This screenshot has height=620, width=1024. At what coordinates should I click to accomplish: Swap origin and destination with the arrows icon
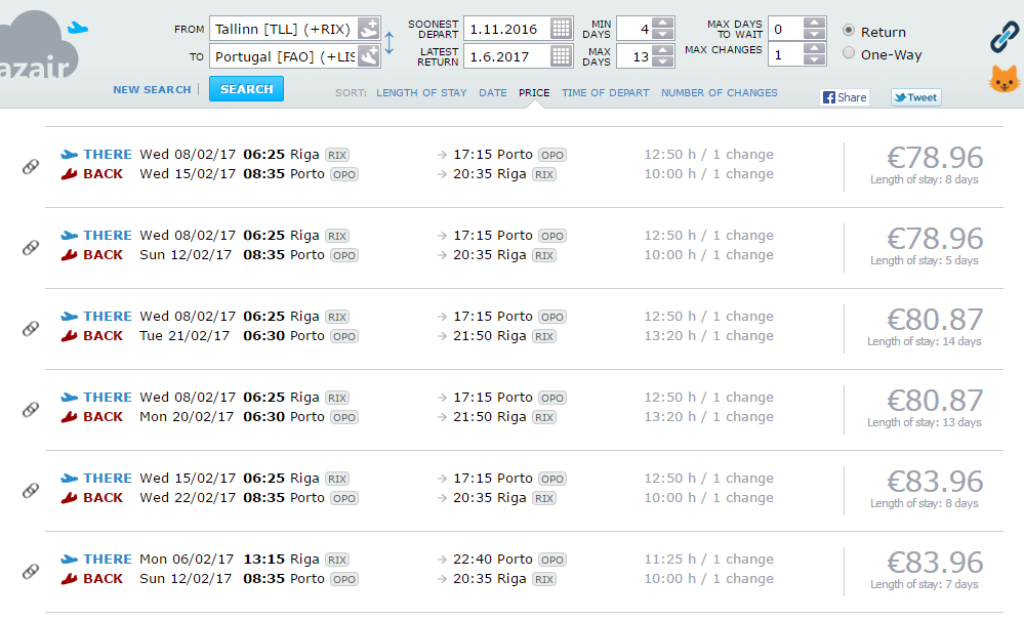pyautogui.click(x=390, y=42)
